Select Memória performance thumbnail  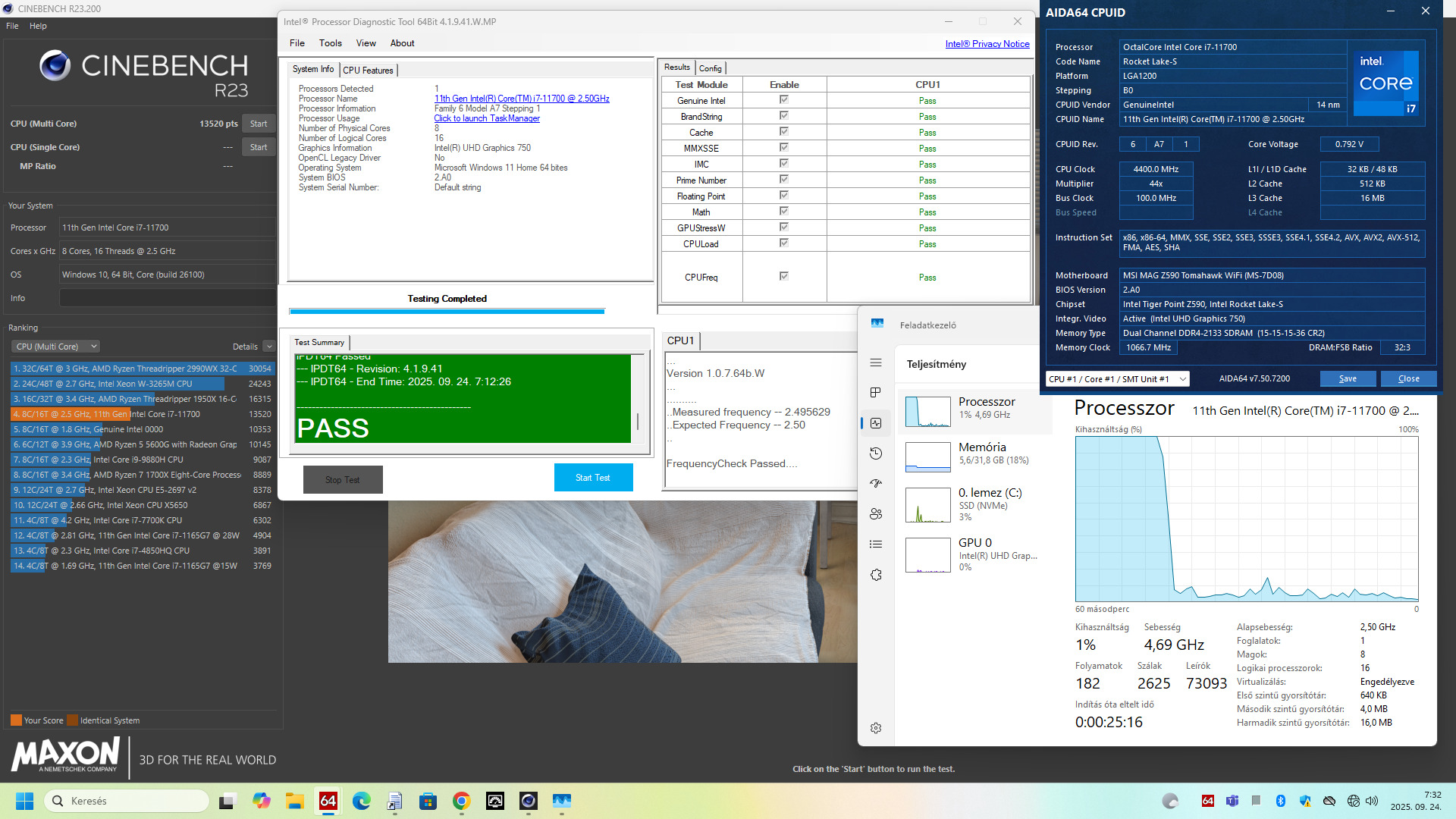point(928,457)
